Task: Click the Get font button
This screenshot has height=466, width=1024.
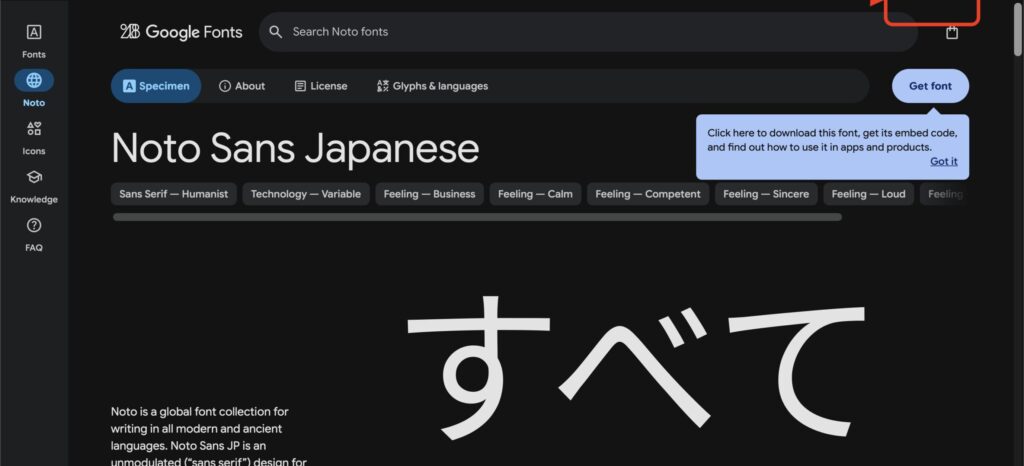Action: tap(930, 85)
